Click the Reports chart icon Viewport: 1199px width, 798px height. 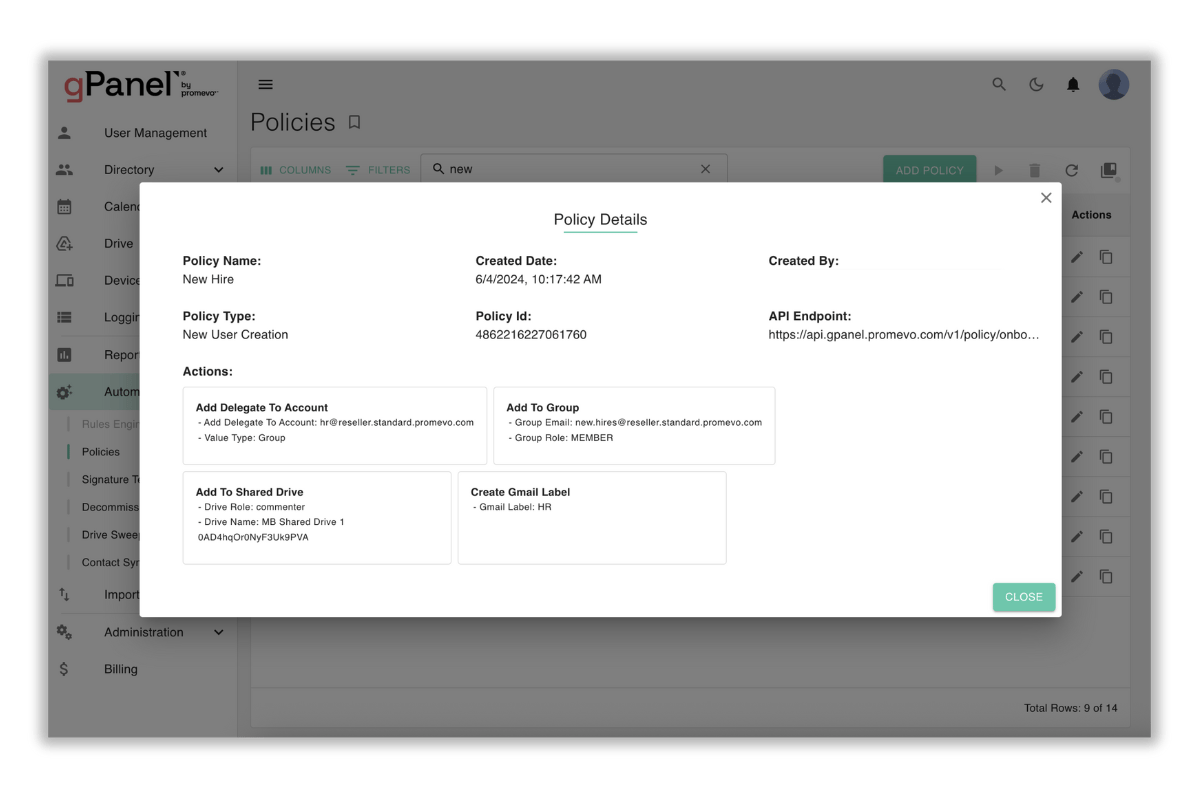click(x=64, y=355)
